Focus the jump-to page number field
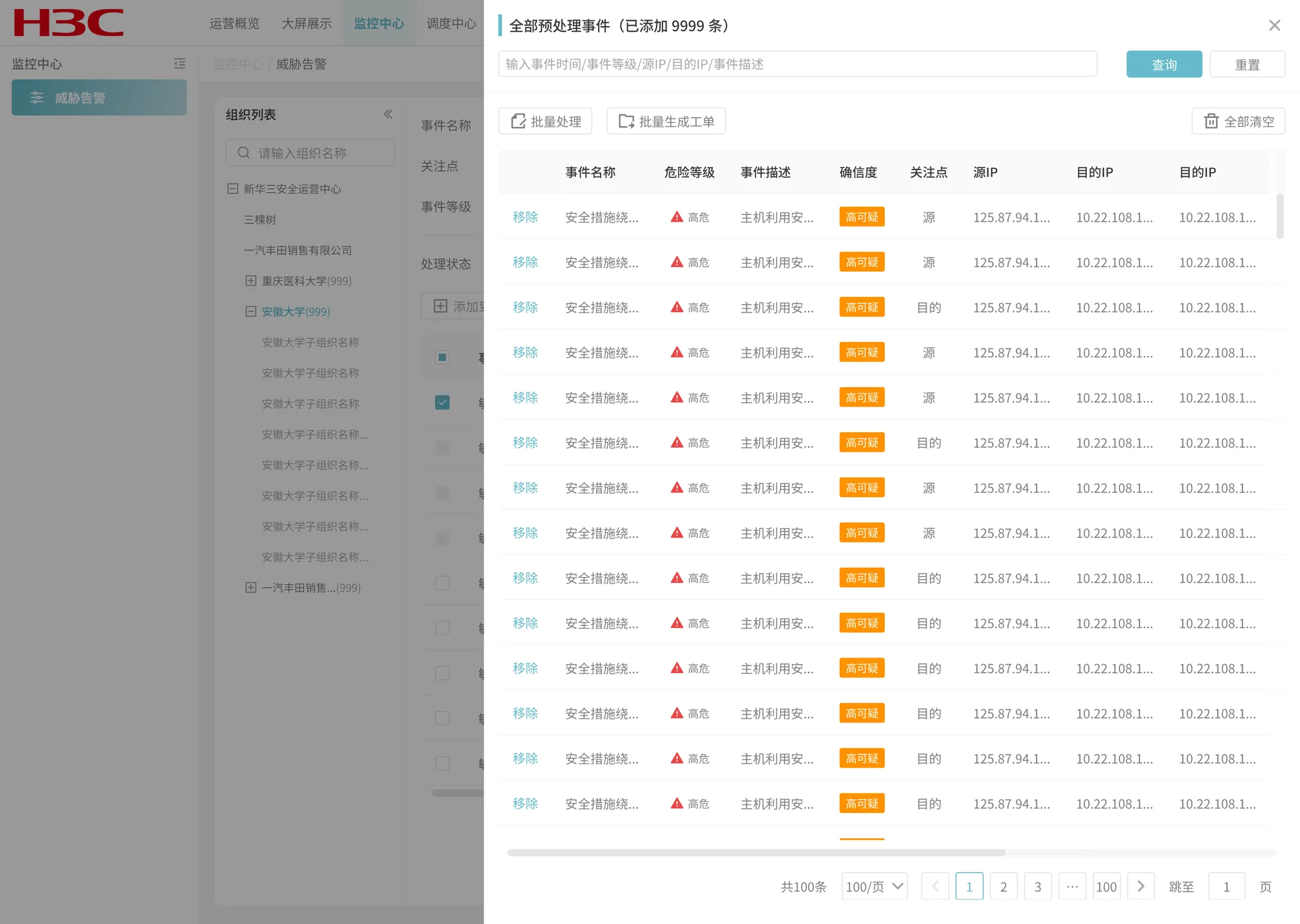 pyautogui.click(x=1227, y=886)
